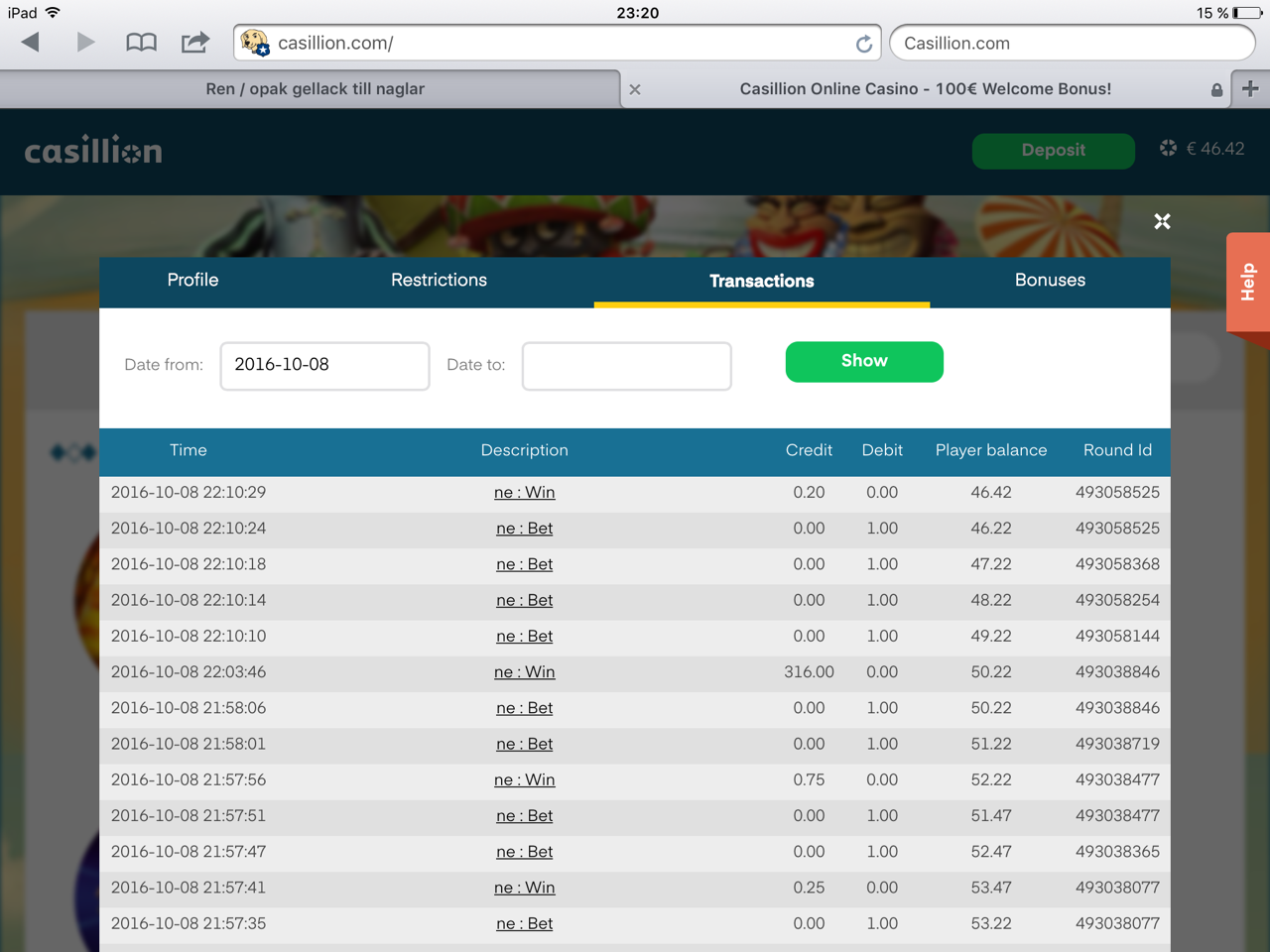Click round id 493058368
The width and height of the screenshot is (1270, 952).
coord(1117,564)
